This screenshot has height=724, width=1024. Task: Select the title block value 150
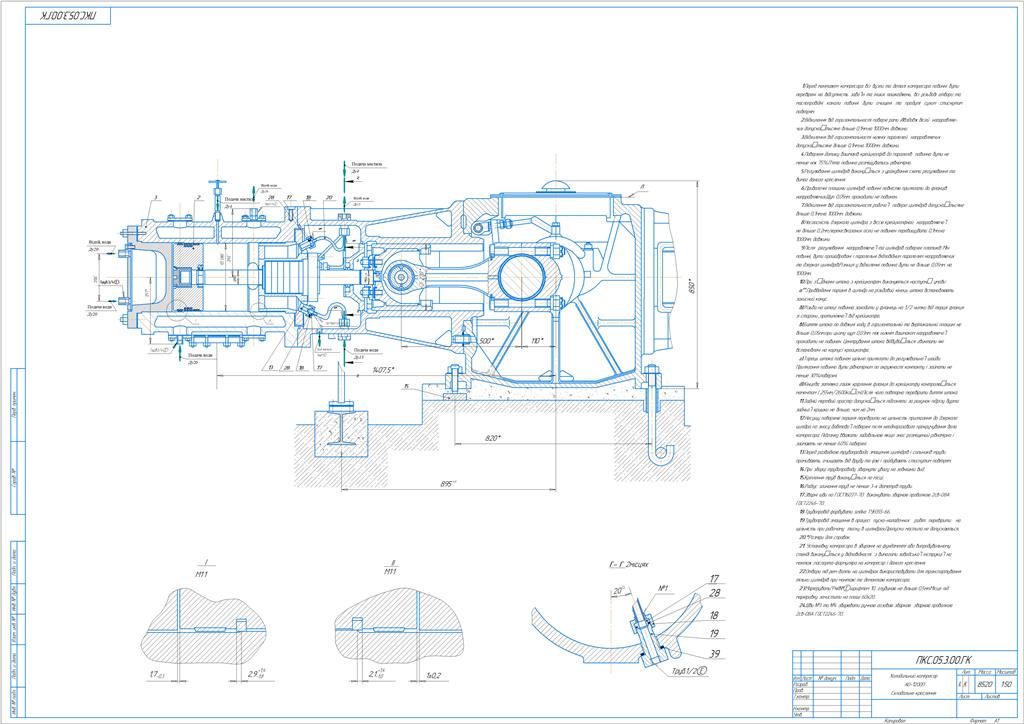point(1006,685)
